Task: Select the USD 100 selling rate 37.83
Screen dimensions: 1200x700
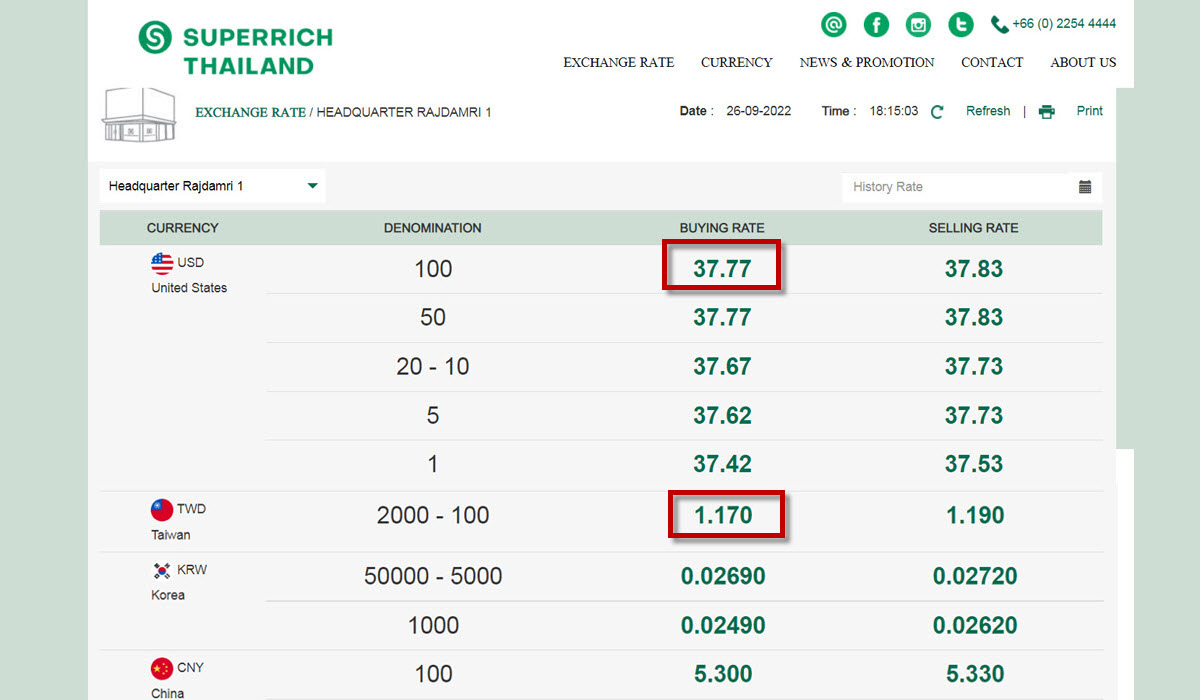Action: tap(974, 269)
